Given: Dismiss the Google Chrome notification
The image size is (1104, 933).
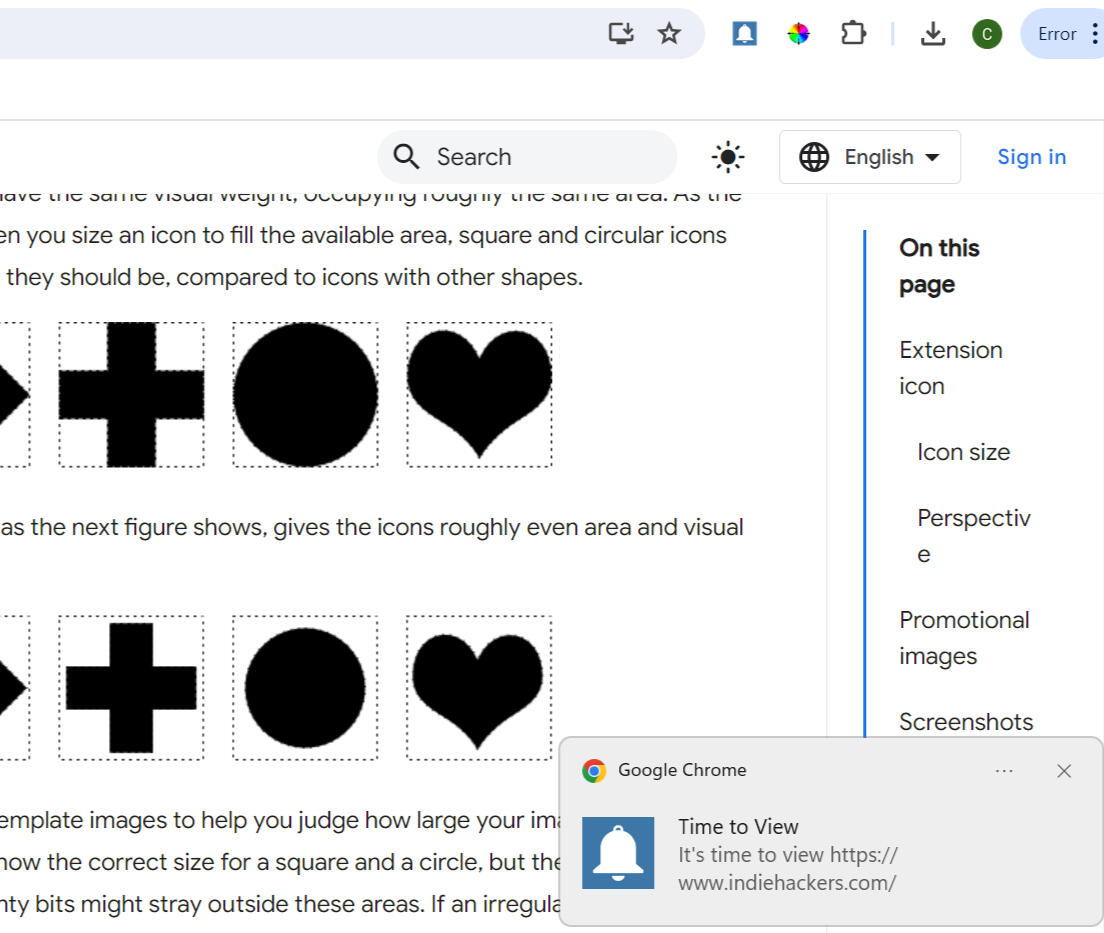Looking at the screenshot, I should pos(1064,770).
